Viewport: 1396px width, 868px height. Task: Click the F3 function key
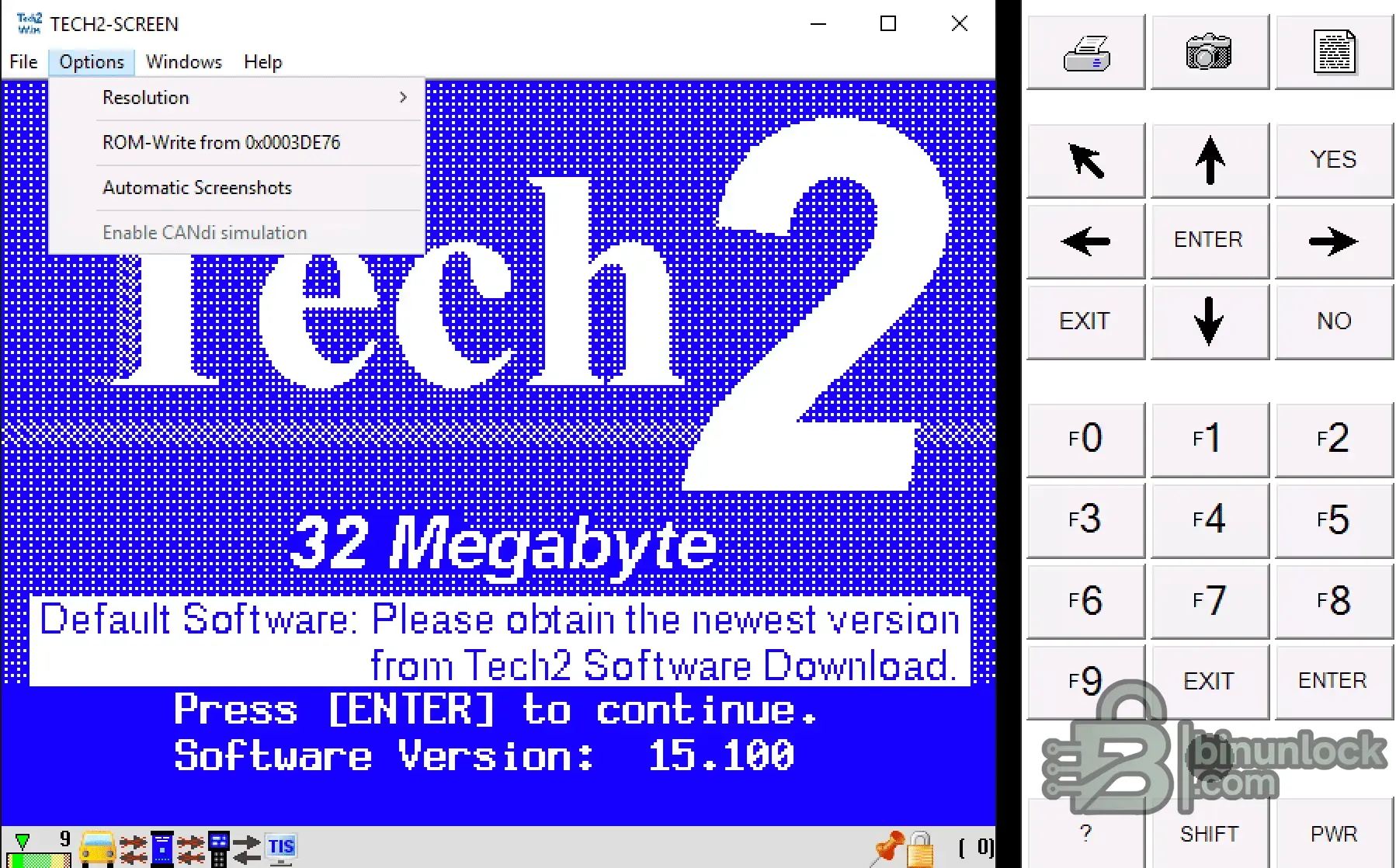[1085, 521]
